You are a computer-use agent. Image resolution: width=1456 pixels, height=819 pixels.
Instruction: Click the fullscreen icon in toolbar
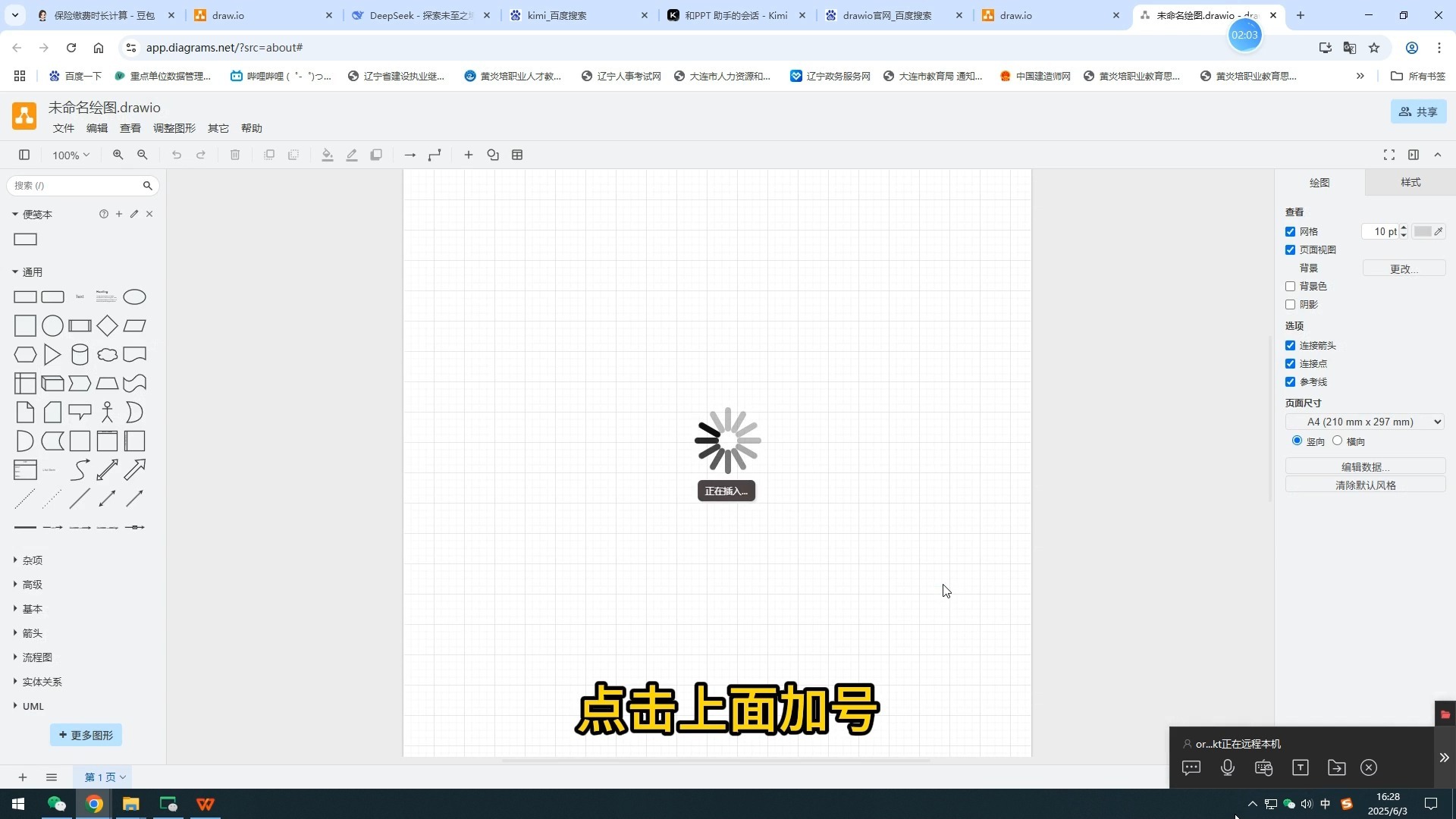1389,155
